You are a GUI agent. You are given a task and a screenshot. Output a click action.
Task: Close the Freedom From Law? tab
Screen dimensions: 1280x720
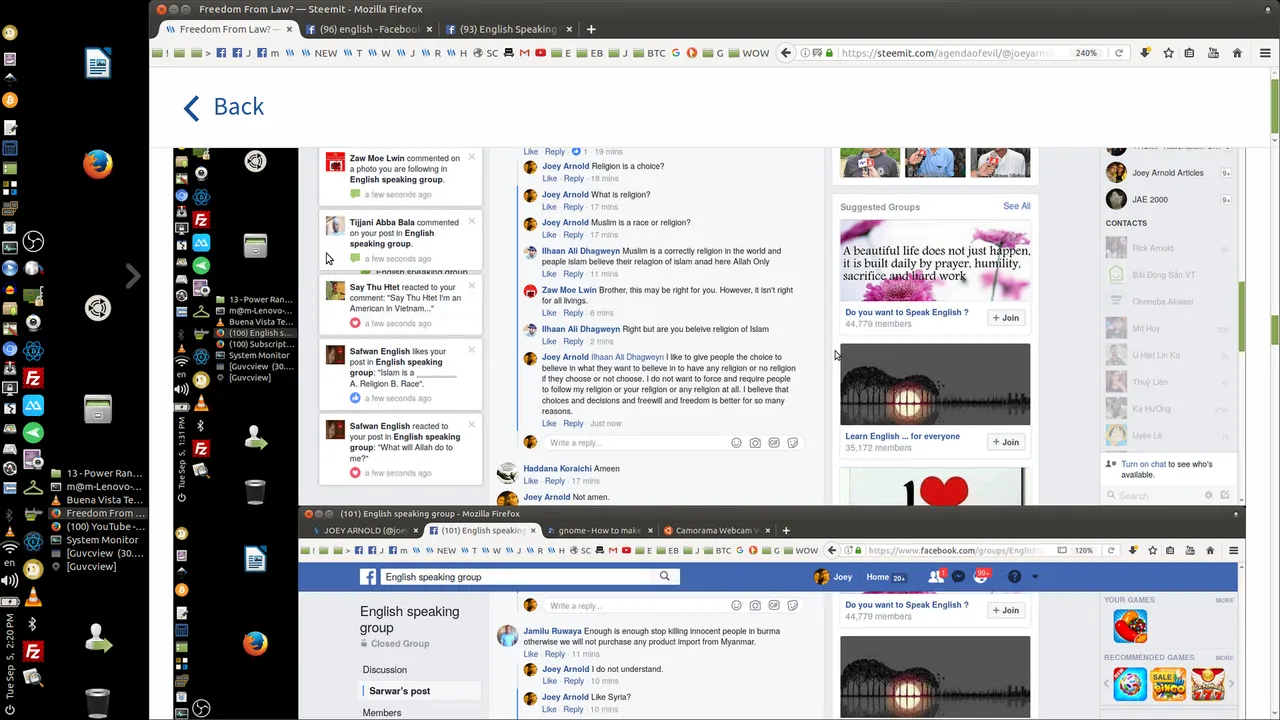pyautogui.click(x=290, y=29)
